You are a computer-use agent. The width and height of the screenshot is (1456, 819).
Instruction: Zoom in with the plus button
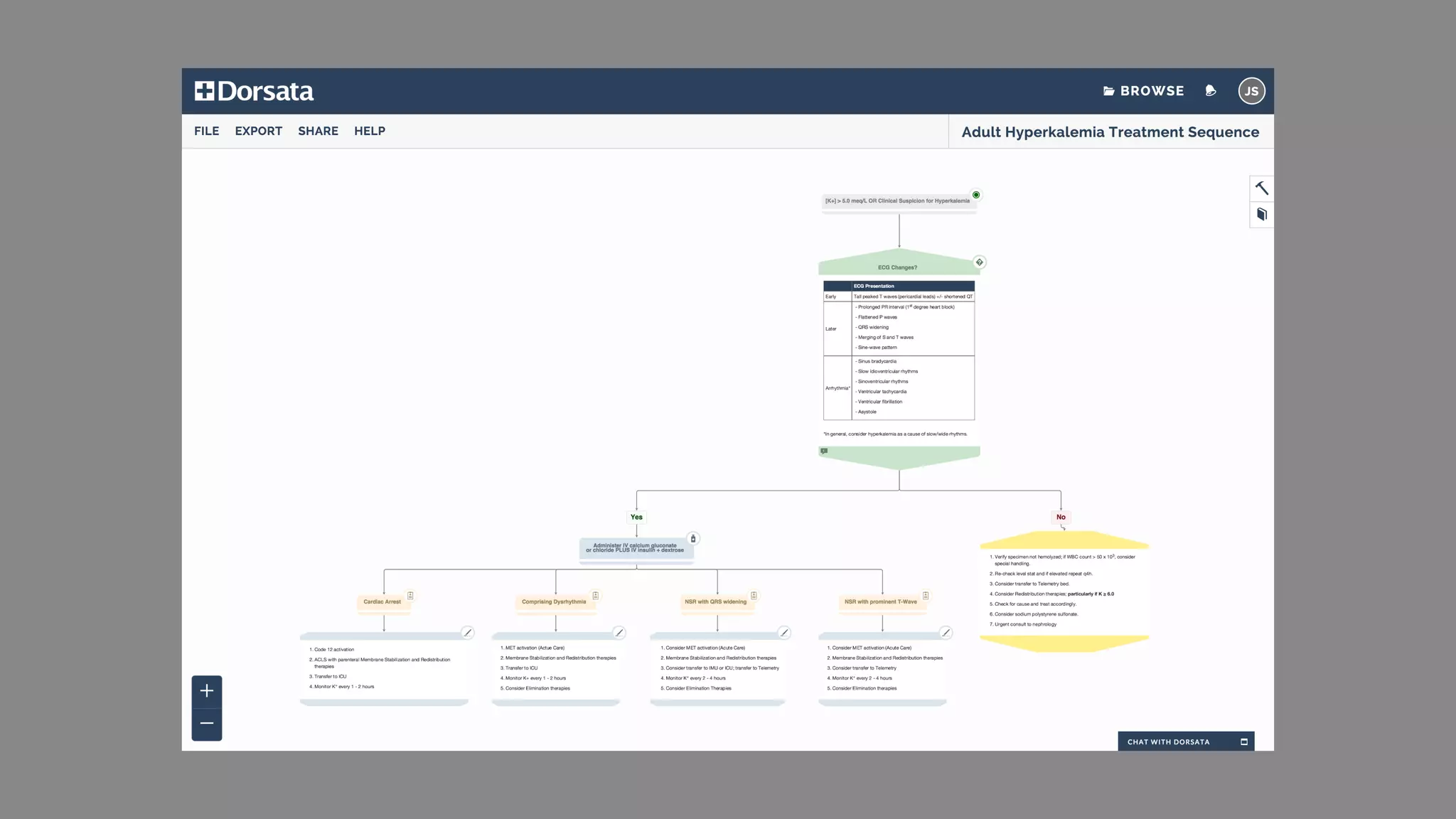pos(207,691)
